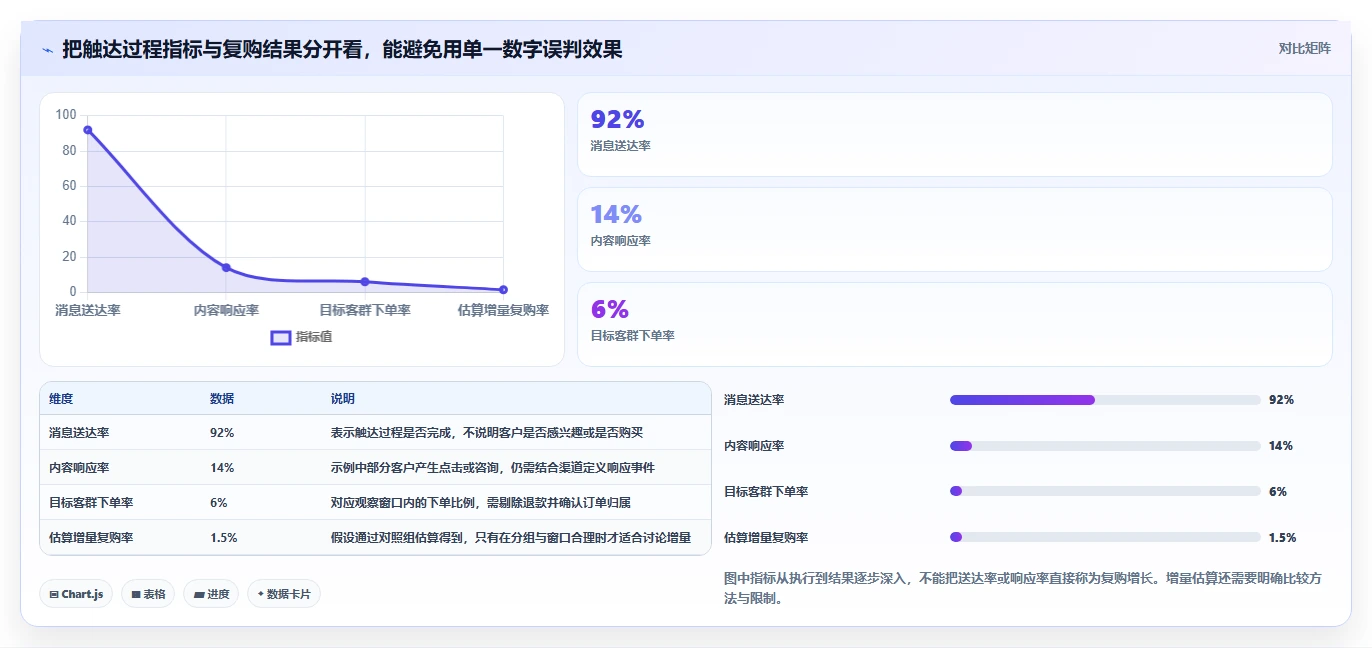Click the 1.5% value in the table
Image resolution: width=1372 pixels, height=648 pixels.
[224, 538]
